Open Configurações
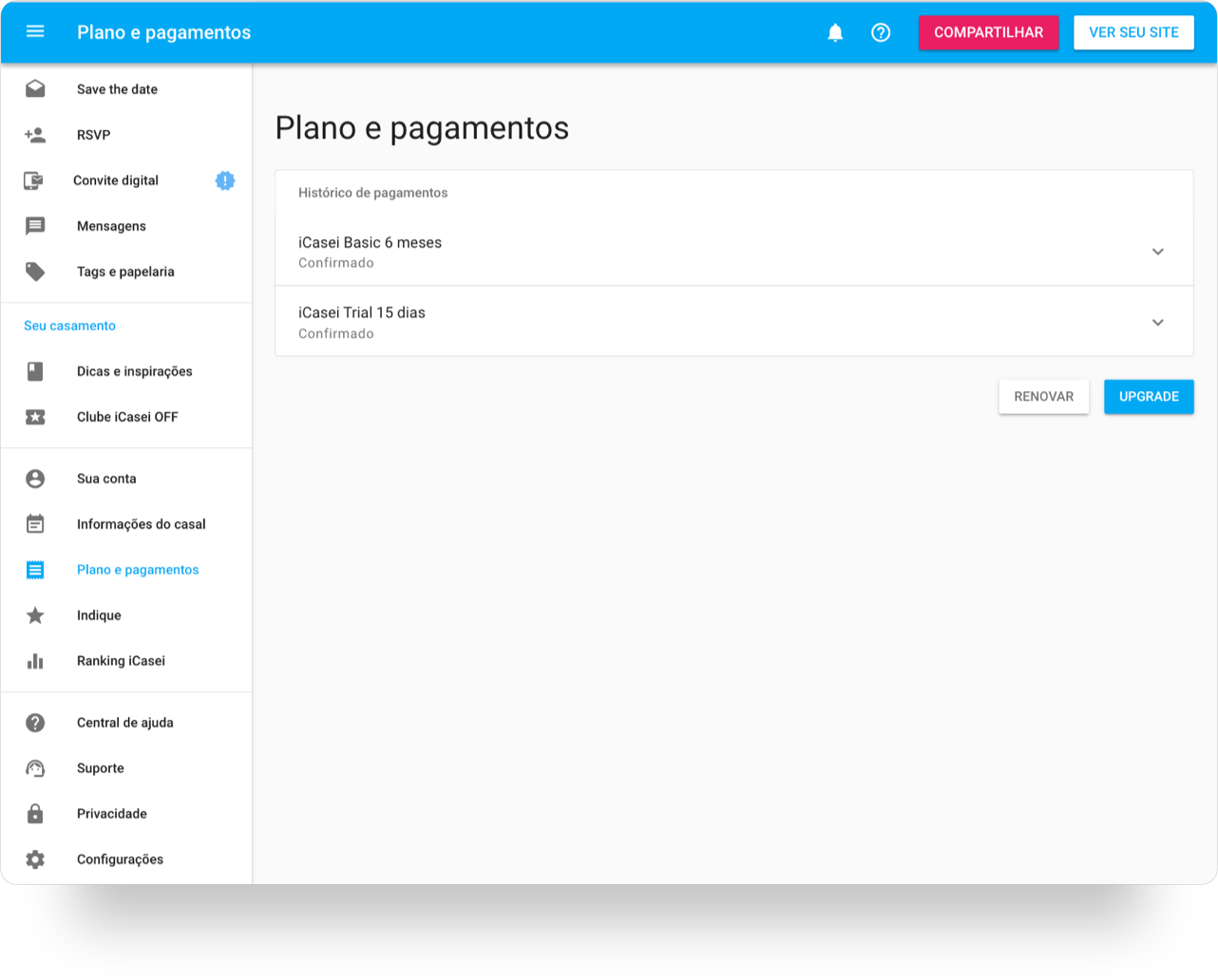Image resolution: width=1218 pixels, height=980 pixels. (126, 859)
